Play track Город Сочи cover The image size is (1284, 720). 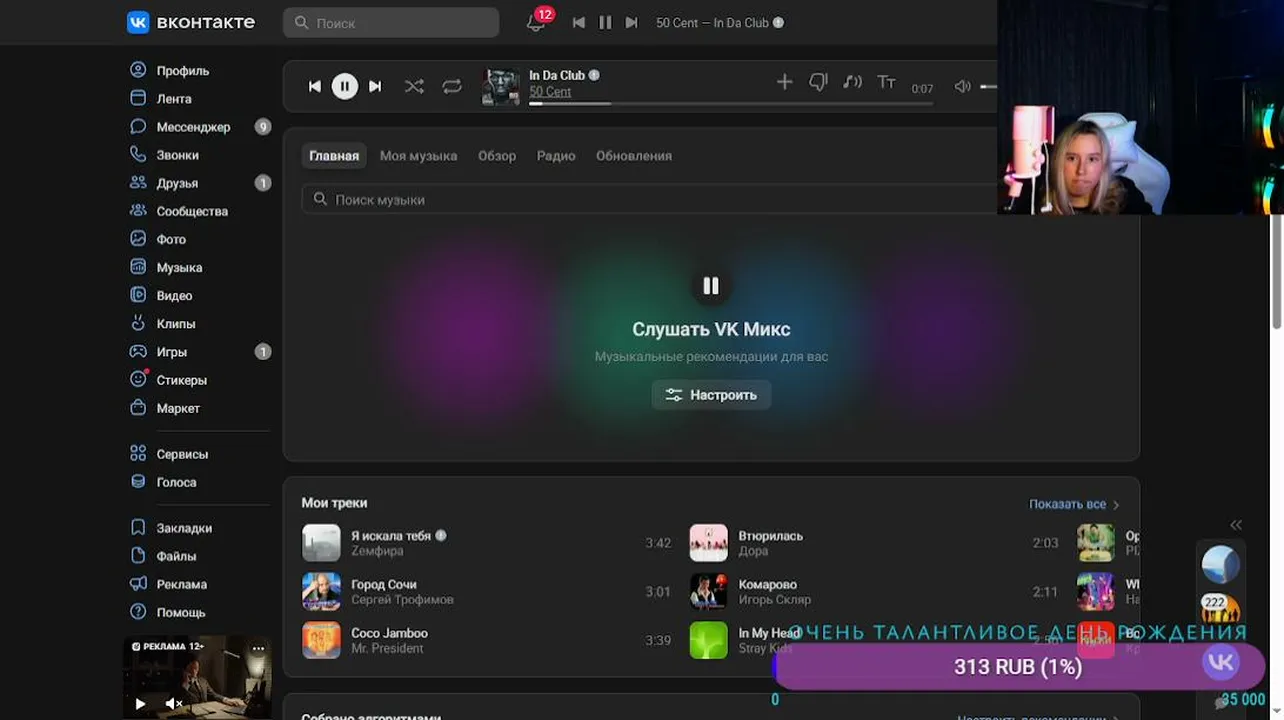tap(322, 592)
